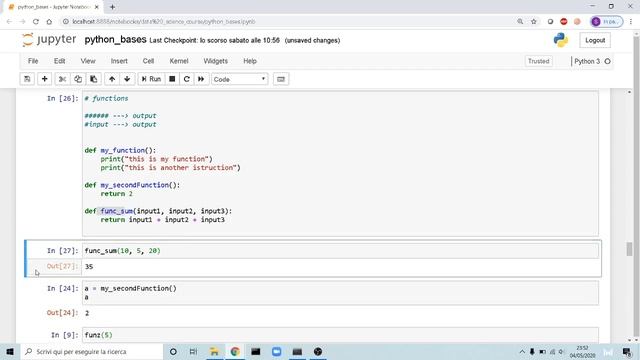Close the python_bases browser tab

pos(97,7)
